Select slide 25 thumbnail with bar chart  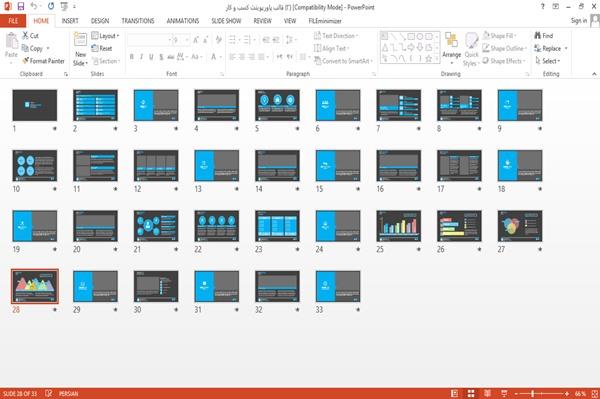(x=398, y=226)
